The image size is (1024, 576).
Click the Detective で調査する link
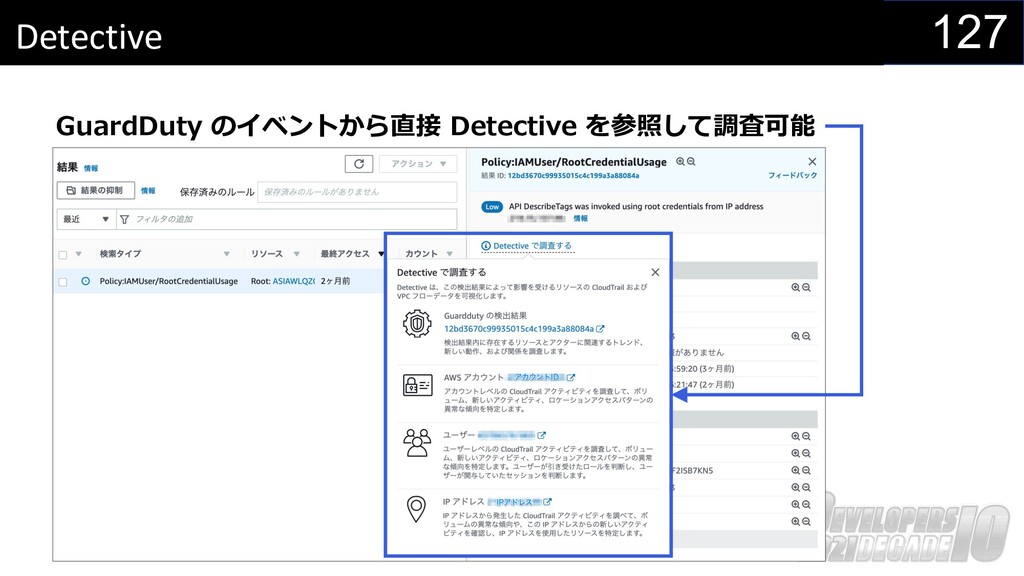click(x=532, y=246)
